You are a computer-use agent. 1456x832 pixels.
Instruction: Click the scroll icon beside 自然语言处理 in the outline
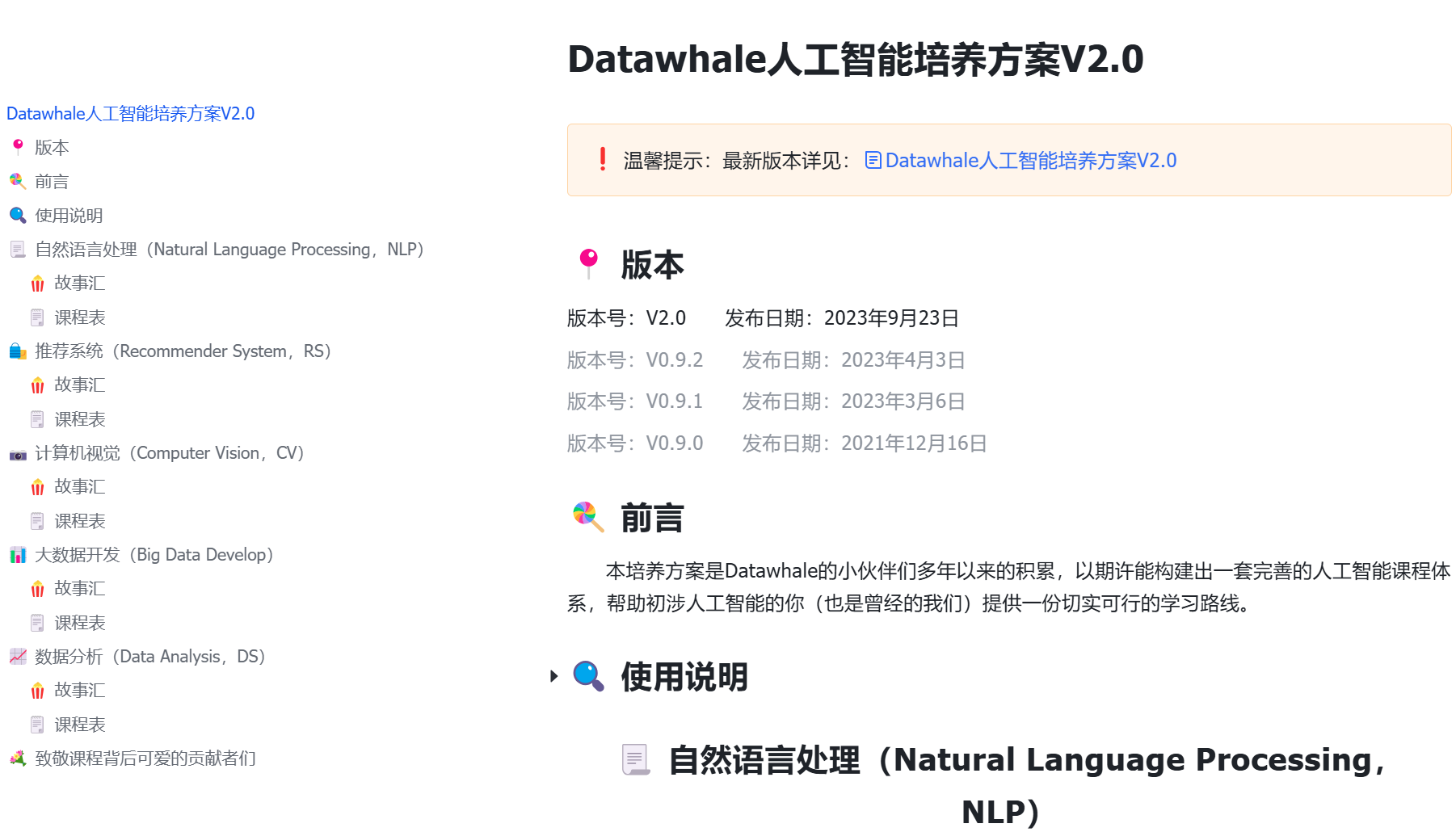[x=18, y=249]
